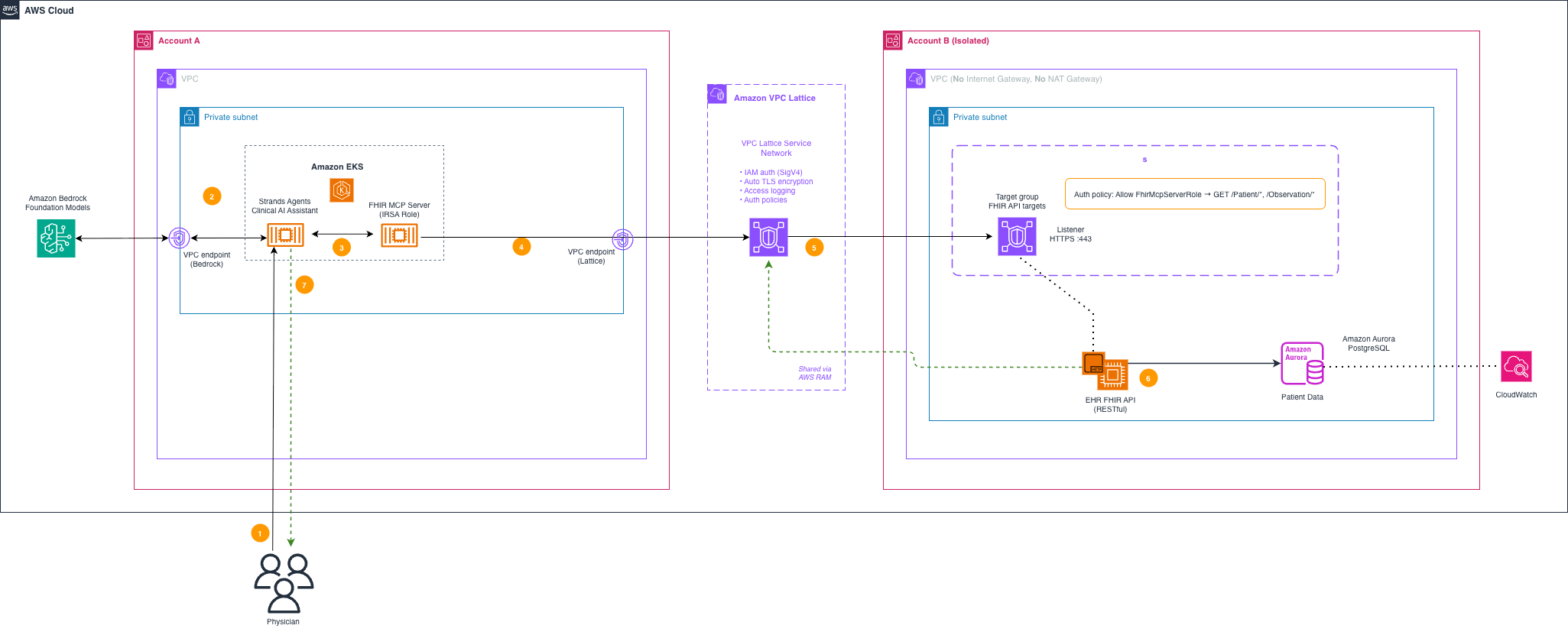This screenshot has width=1568, height=635.
Task: Click the 'Amazon Bedrock Foundation Models' label
Action: point(57,202)
